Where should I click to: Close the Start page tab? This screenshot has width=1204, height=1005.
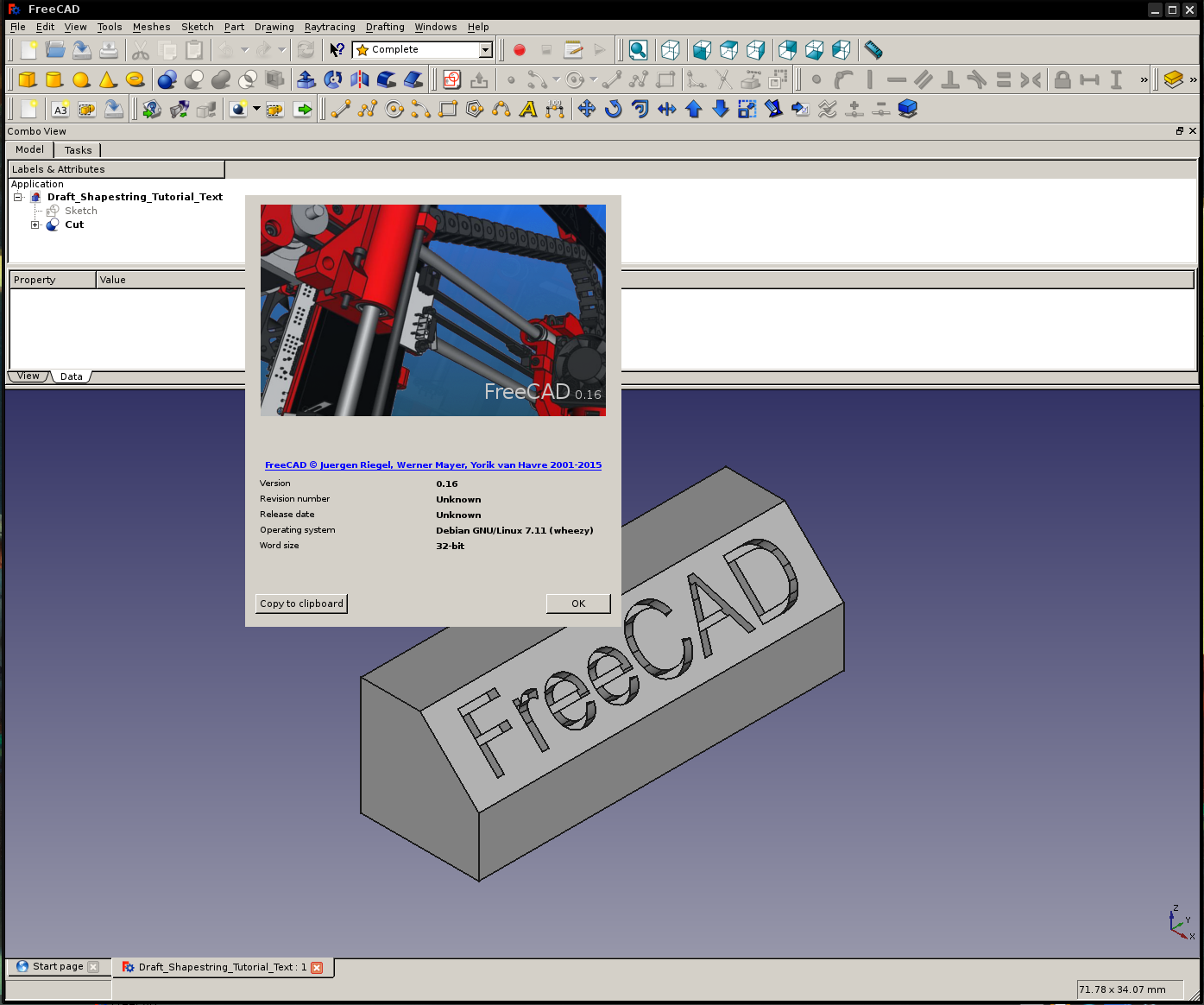93,967
